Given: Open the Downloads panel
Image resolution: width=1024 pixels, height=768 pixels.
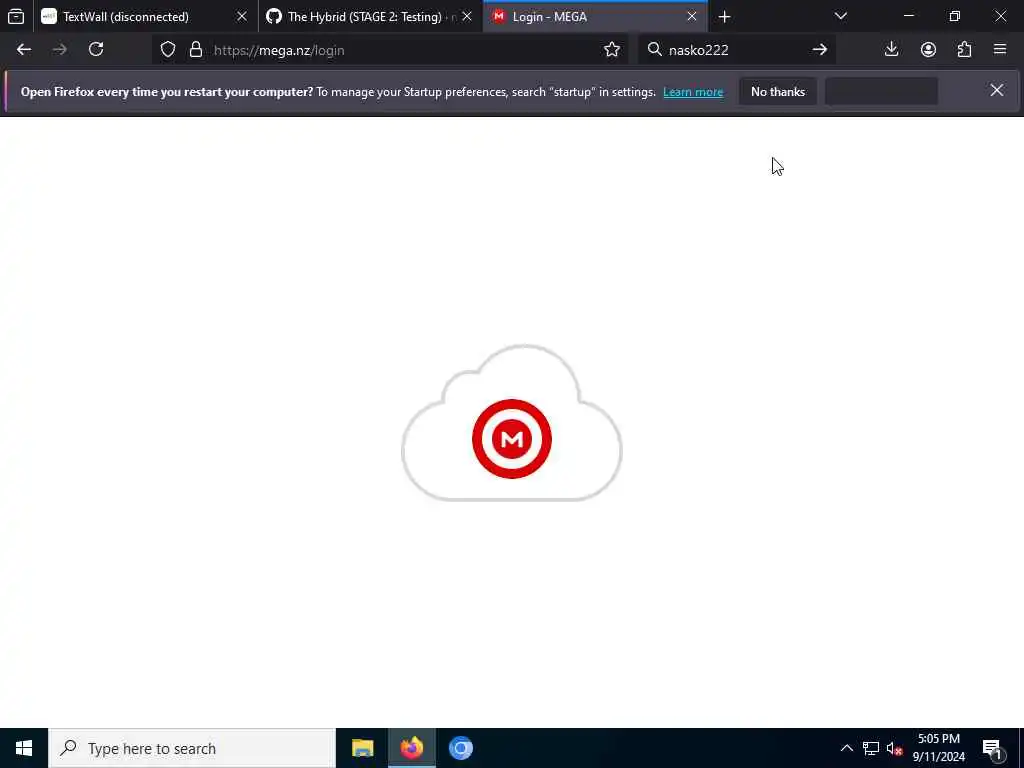Looking at the screenshot, I should [x=891, y=50].
